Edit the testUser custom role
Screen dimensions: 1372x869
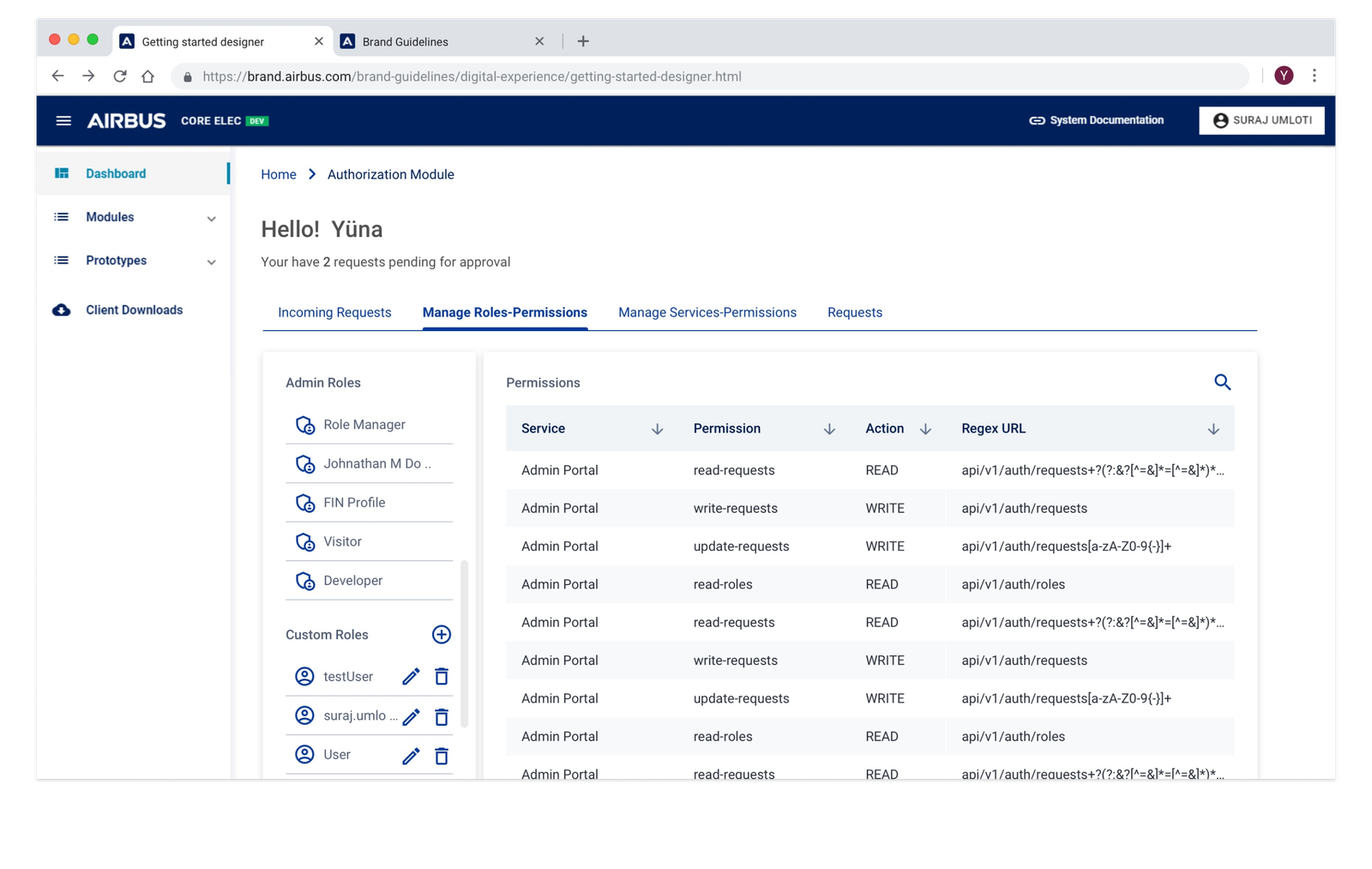pyautogui.click(x=411, y=677)
